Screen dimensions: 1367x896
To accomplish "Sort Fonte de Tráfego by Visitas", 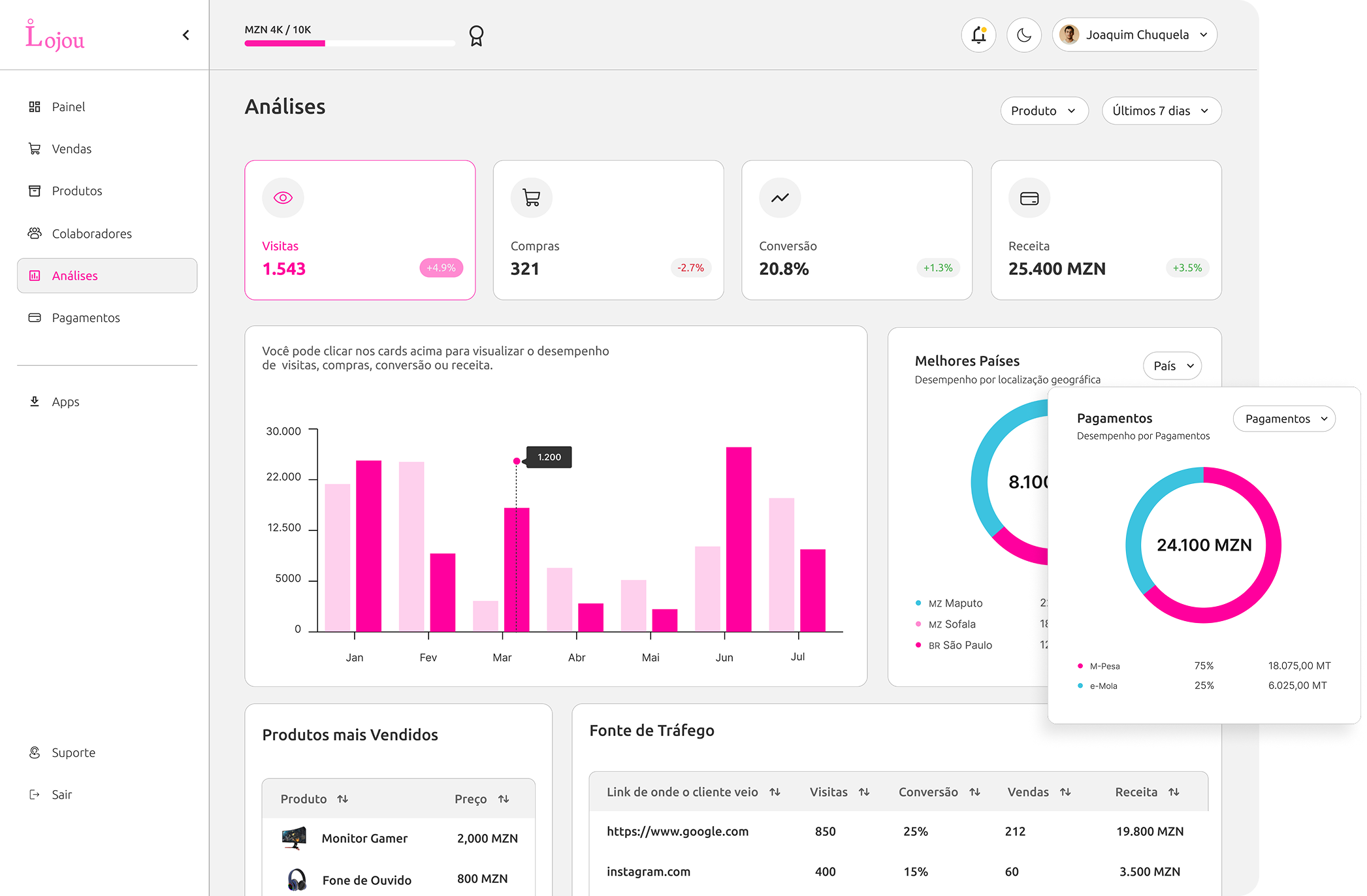I will [x=864, y=792].
